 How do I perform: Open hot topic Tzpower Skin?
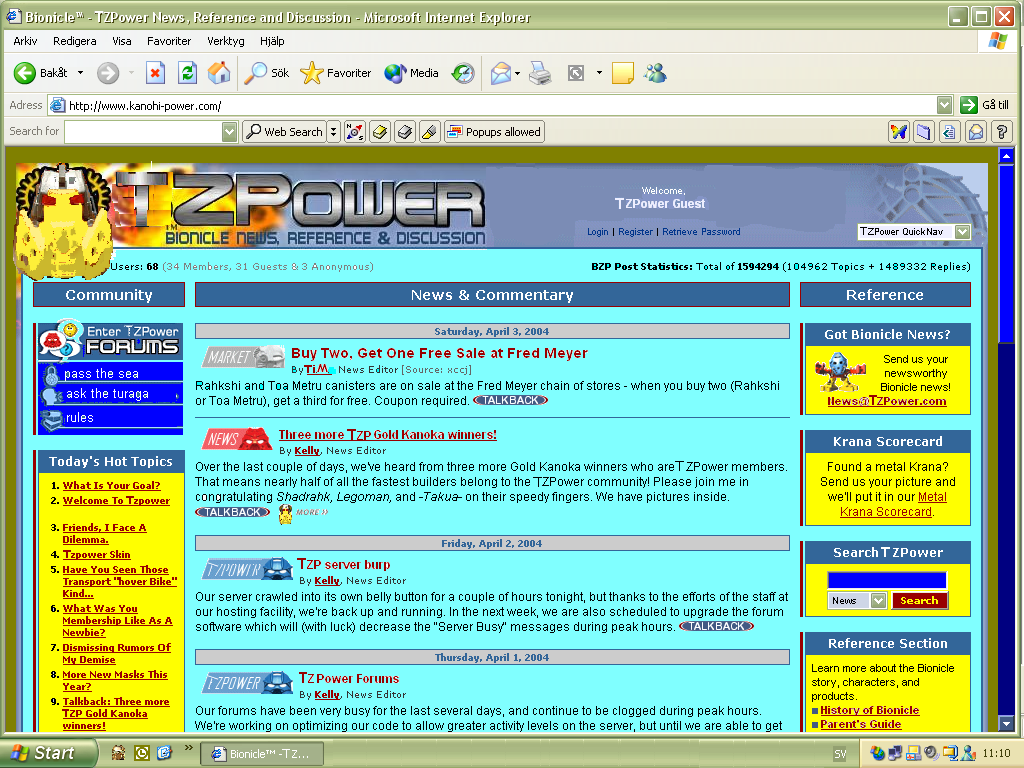click(97, 554)
